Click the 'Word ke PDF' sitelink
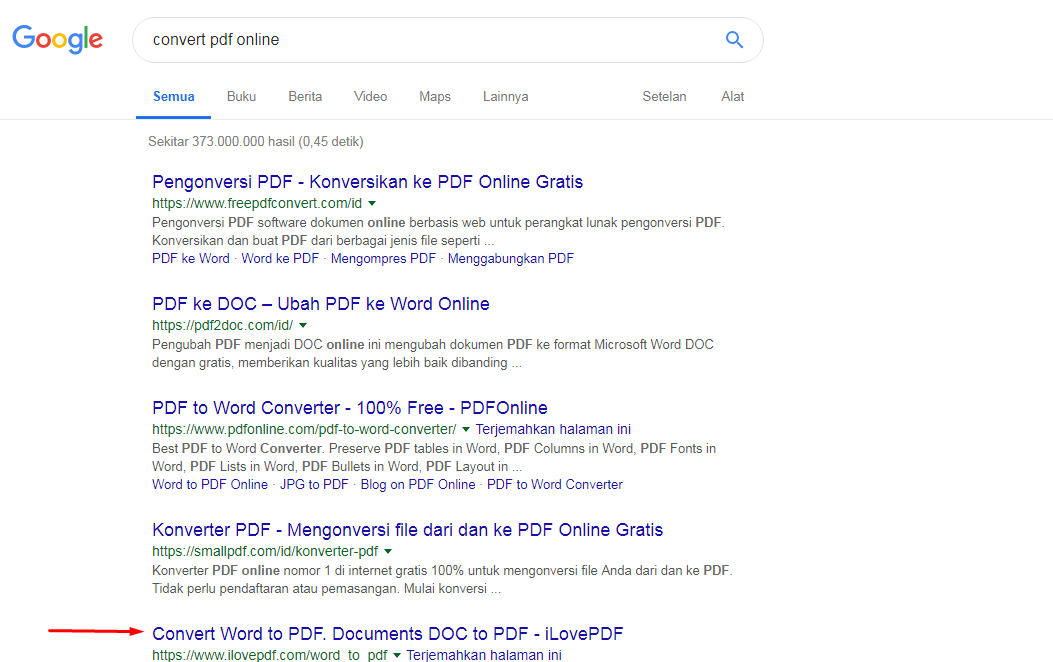 coord(280,258)
